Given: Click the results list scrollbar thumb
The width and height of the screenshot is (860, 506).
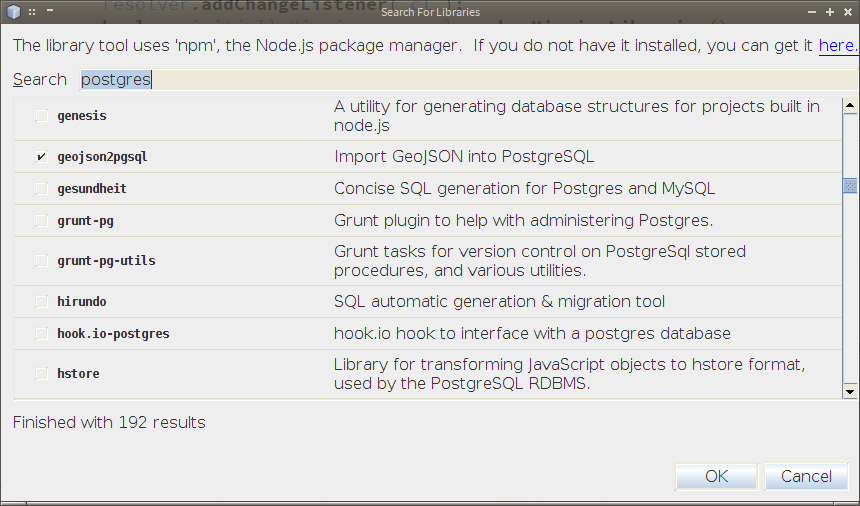Looking at the screenshot, I should click(849, 185).
